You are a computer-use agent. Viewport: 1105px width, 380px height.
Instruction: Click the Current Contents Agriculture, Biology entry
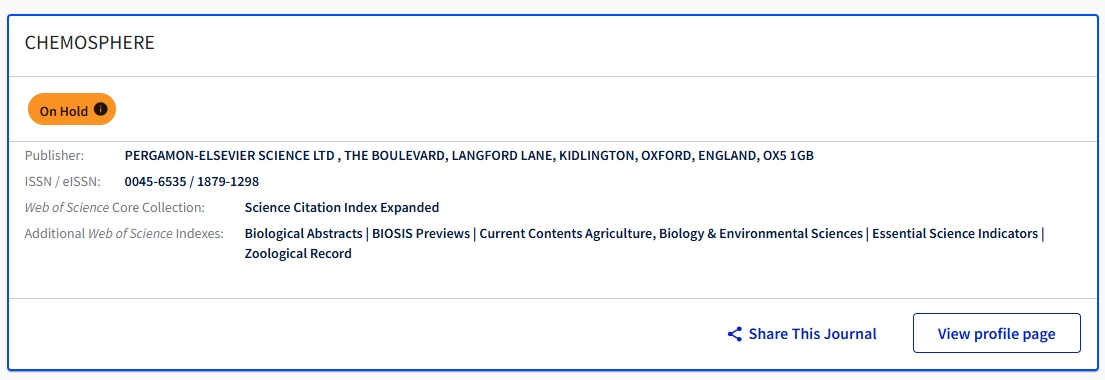coord(671,233)
